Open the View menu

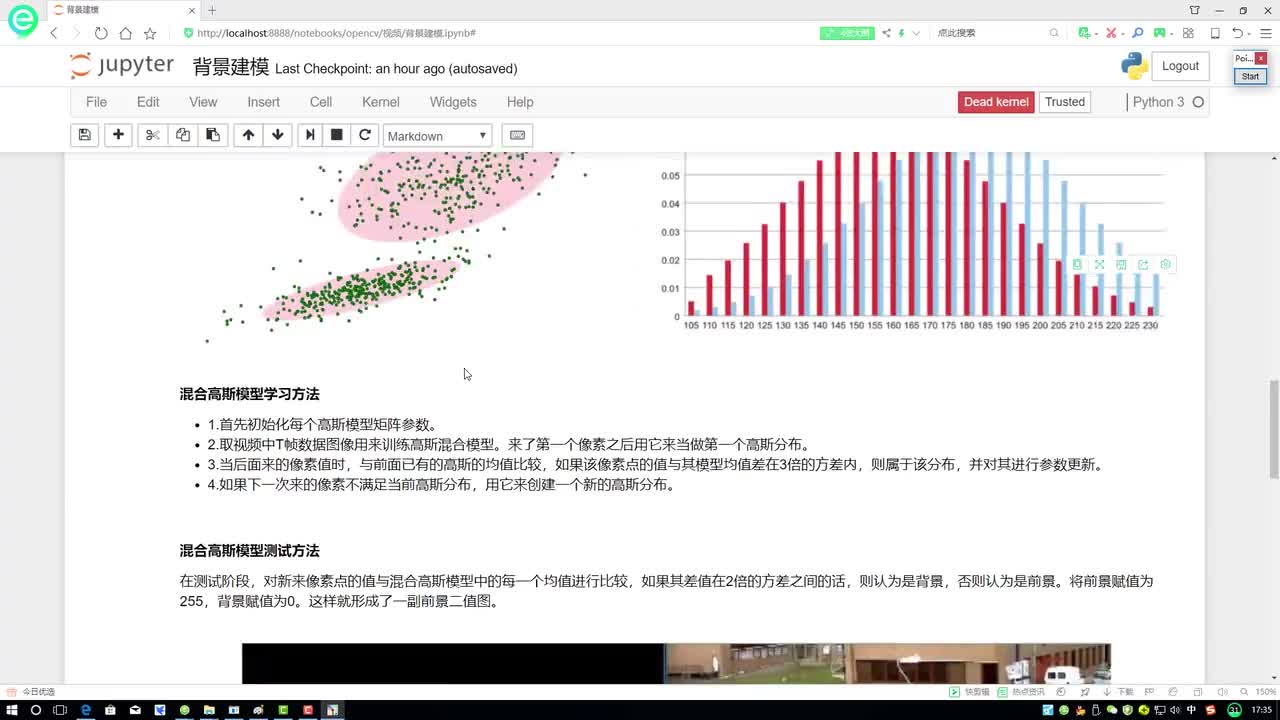203,102
